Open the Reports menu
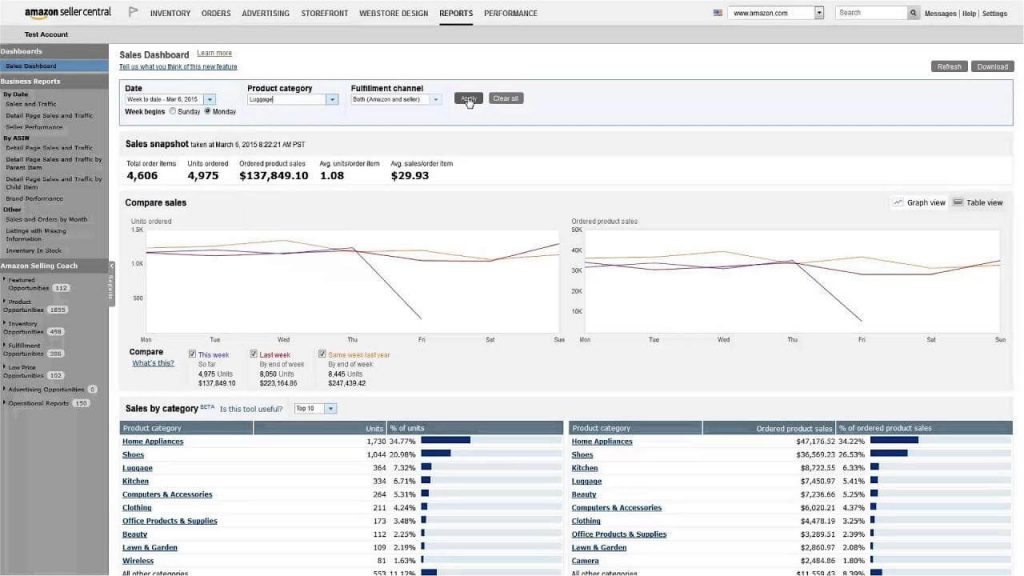The width and height of the screenshot is (1024, 576). tap(456, 13)
